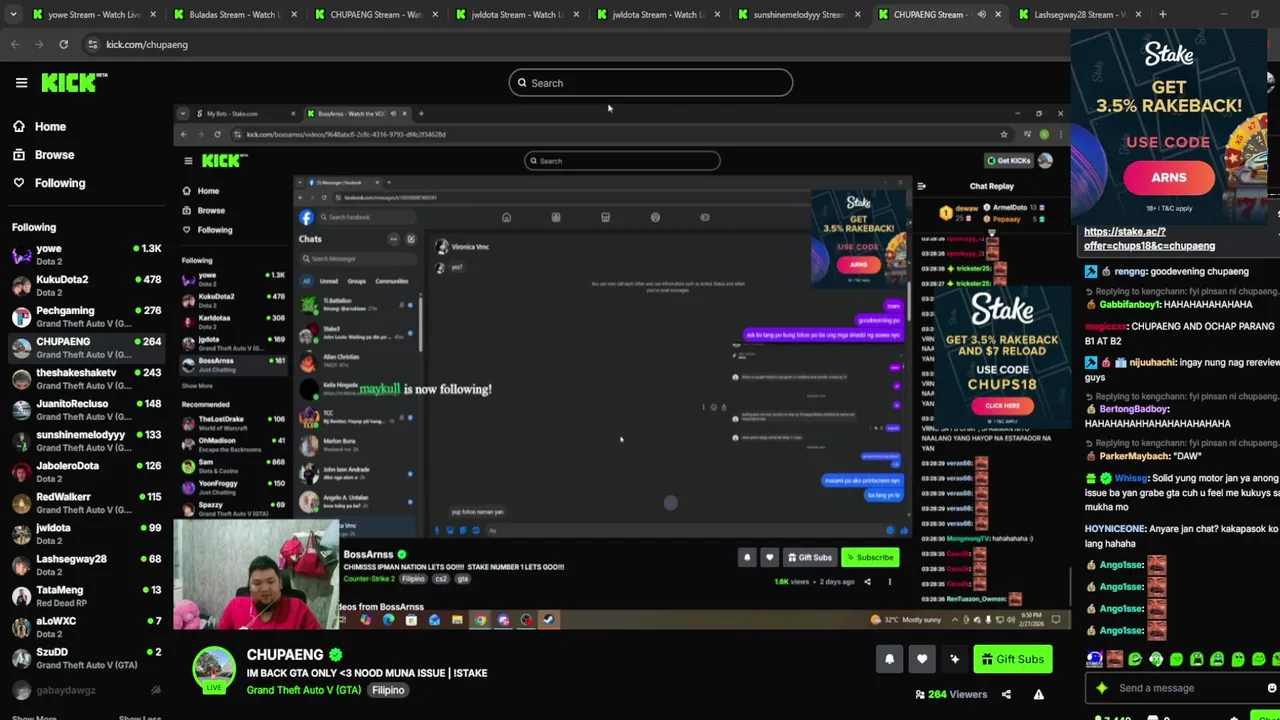1280x720 pixels.
Task: Select the first blue emote in chat bar
Action: (x=1095, y=659)
